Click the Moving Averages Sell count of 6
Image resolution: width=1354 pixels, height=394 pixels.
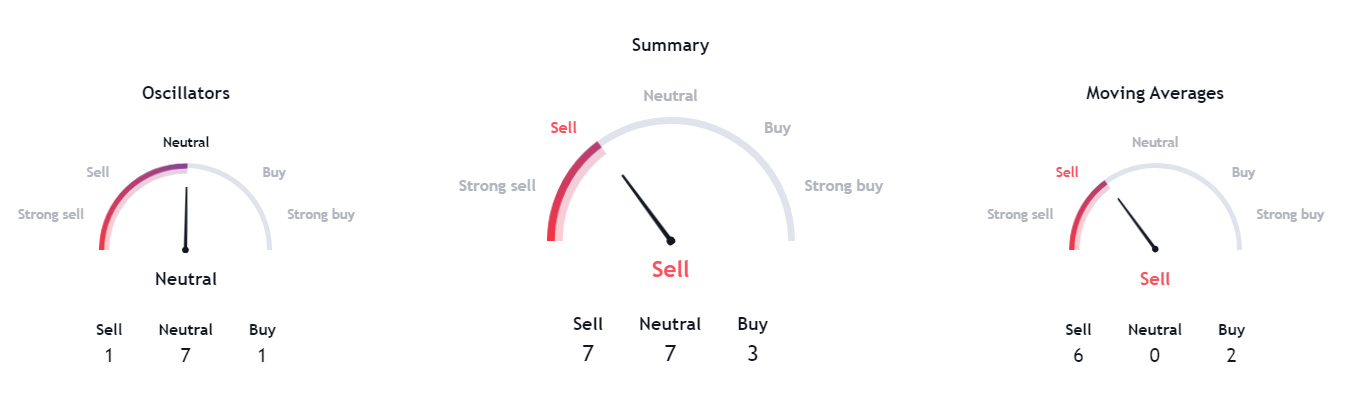coord(1078,355)
